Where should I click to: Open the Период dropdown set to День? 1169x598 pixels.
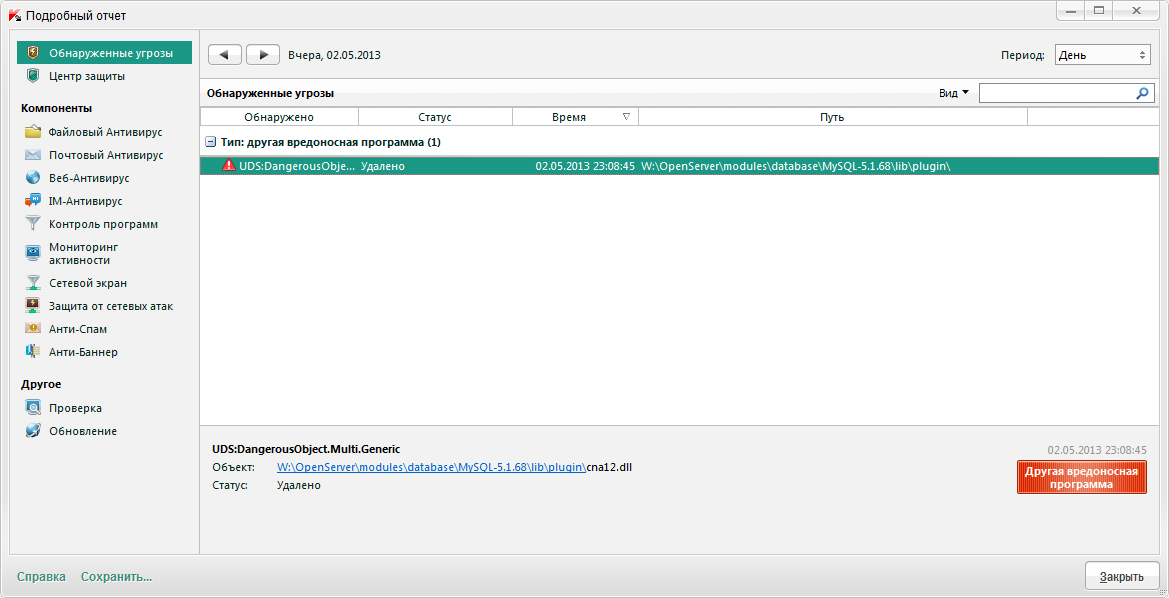click(1102, 55)
